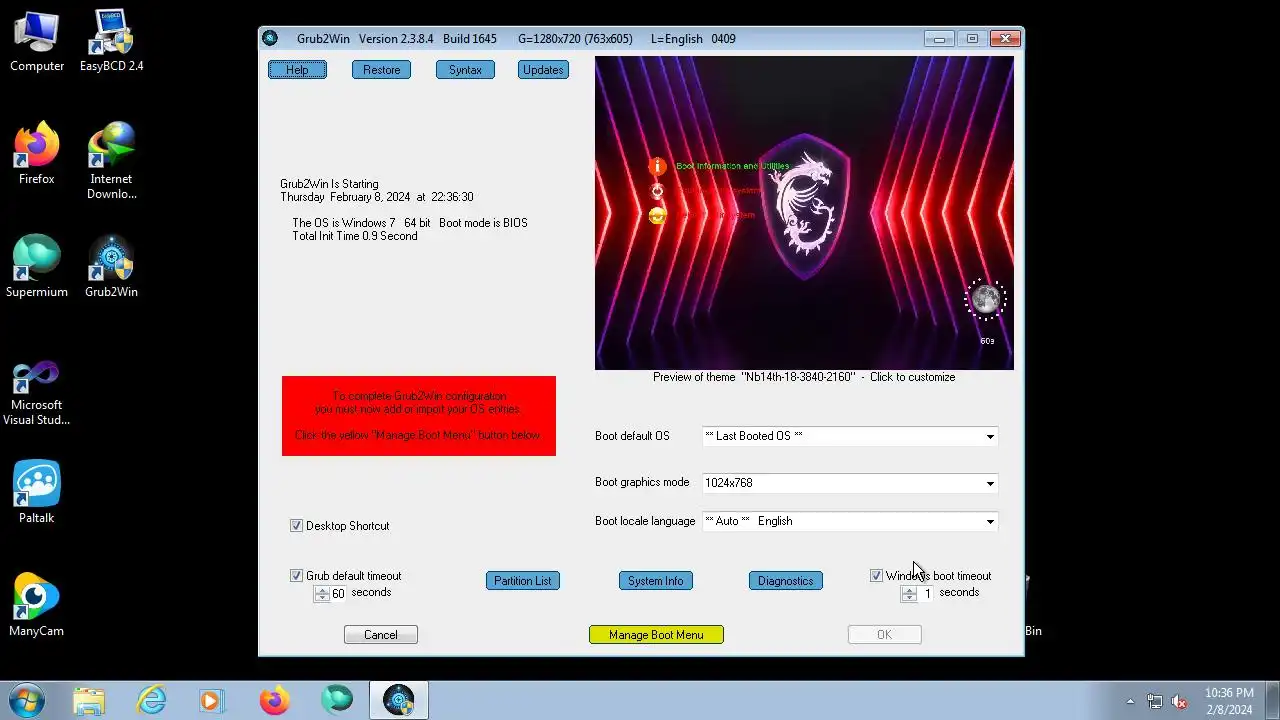Image resolution: width=1280 pixels, height=720 pixels.
Task: Click the Supermium taskbar icon
Action: 337,700
